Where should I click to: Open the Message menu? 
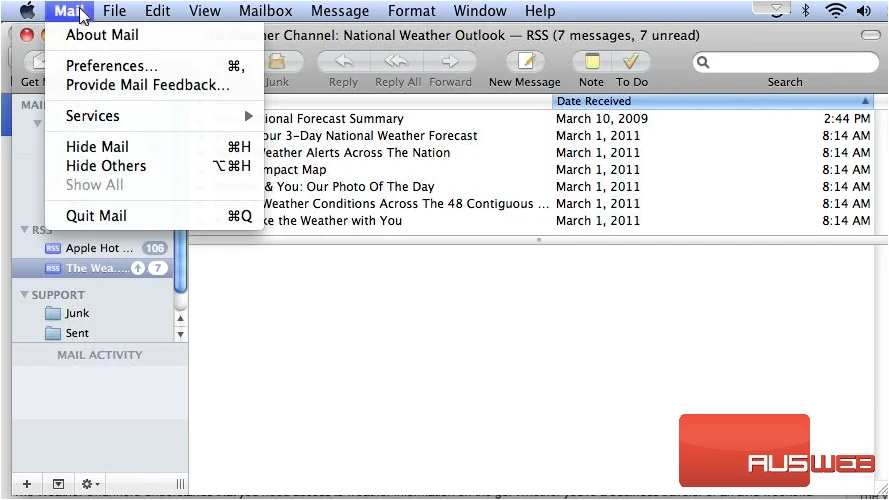[x=340, y=11]
